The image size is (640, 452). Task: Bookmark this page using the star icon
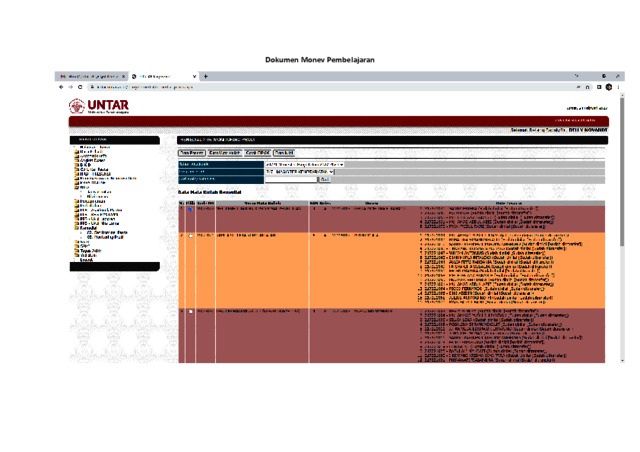(x=587, y=87)
